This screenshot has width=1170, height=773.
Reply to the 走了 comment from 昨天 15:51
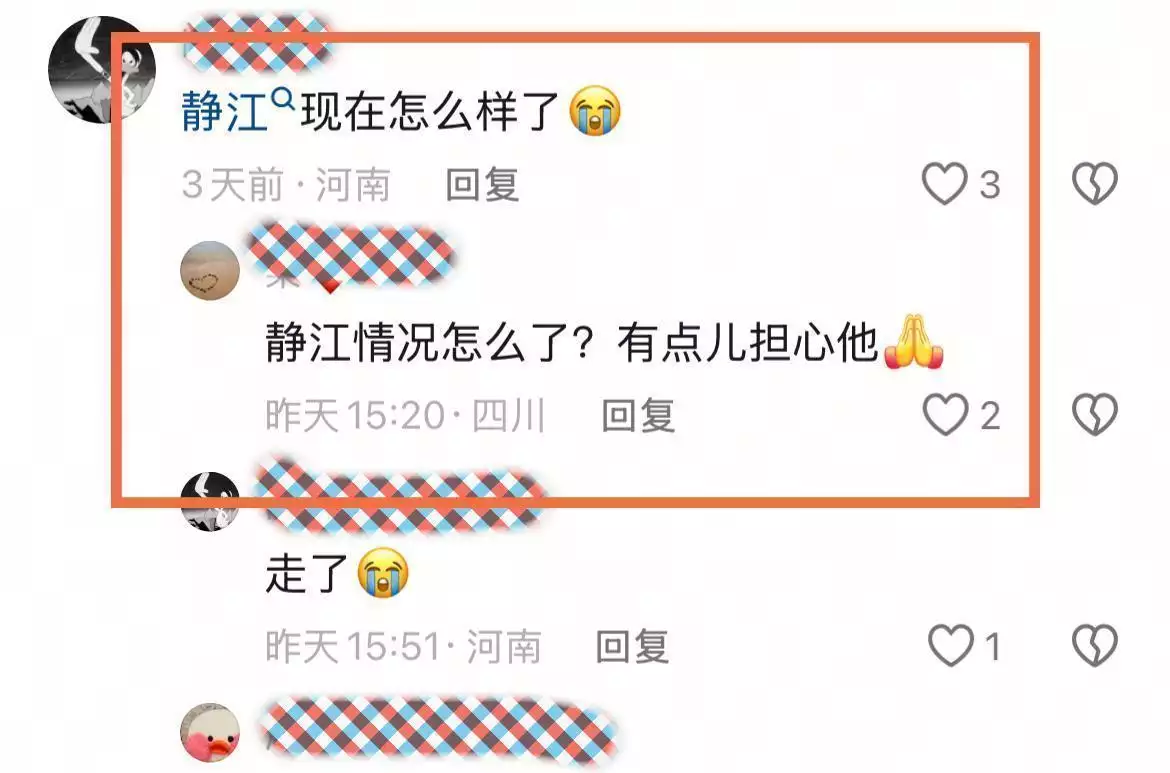632,646
